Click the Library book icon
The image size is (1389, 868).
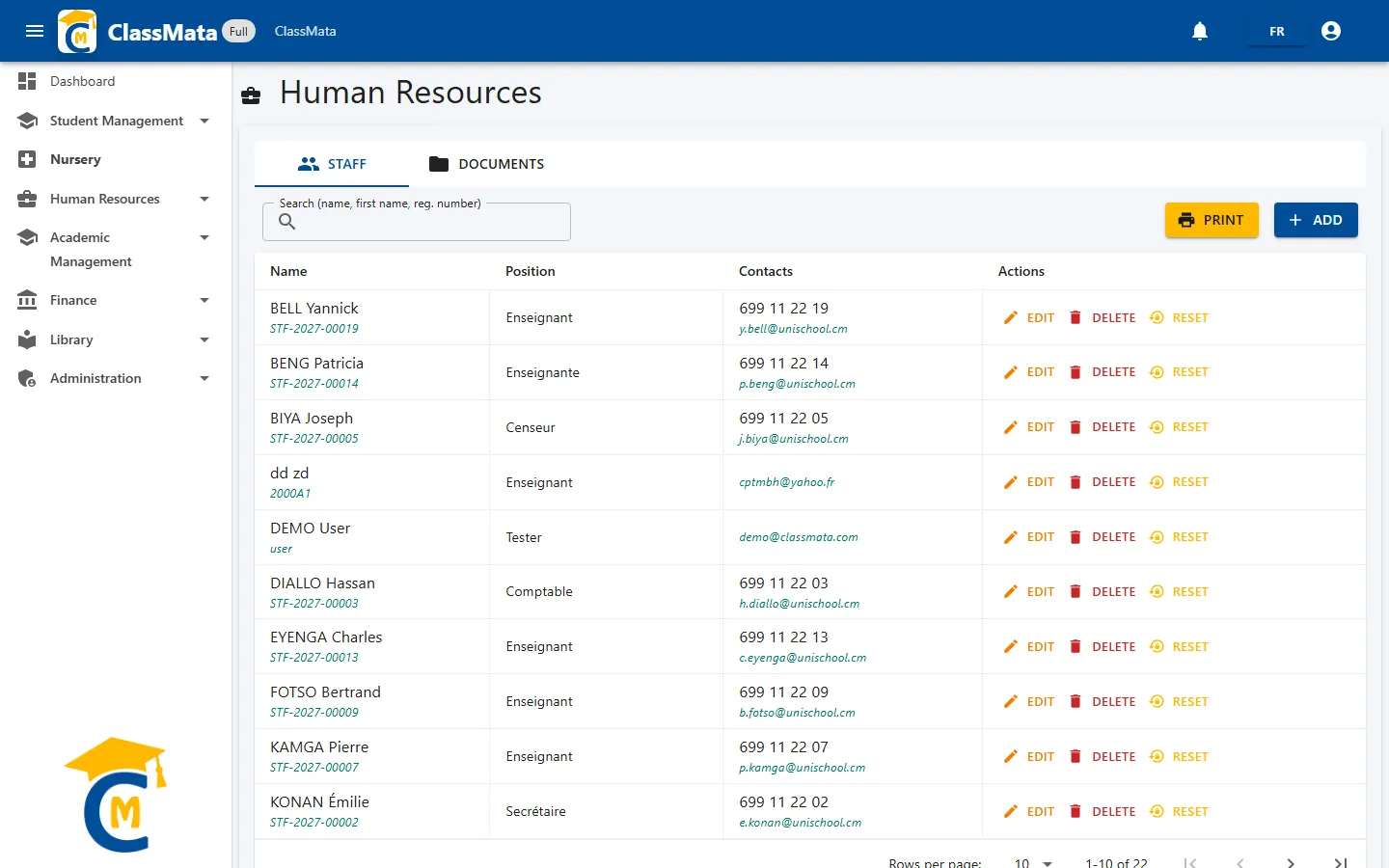pyautogui.click(x=27, y=339)
